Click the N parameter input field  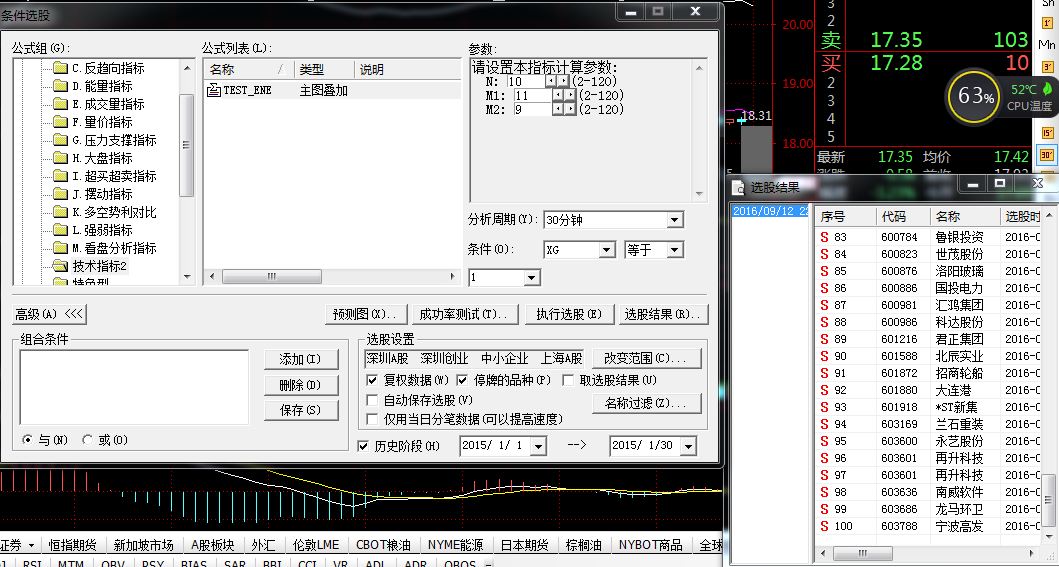[x=528, y=81]
